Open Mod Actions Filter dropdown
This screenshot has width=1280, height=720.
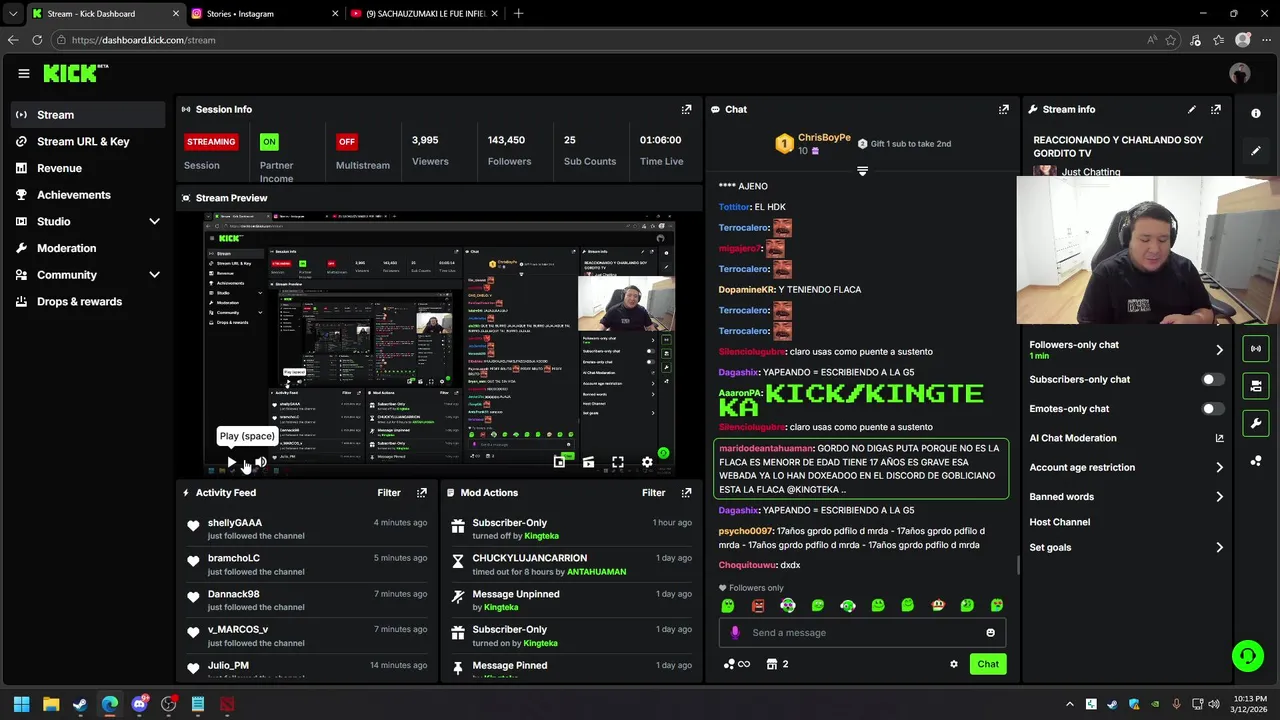point(653,493)
